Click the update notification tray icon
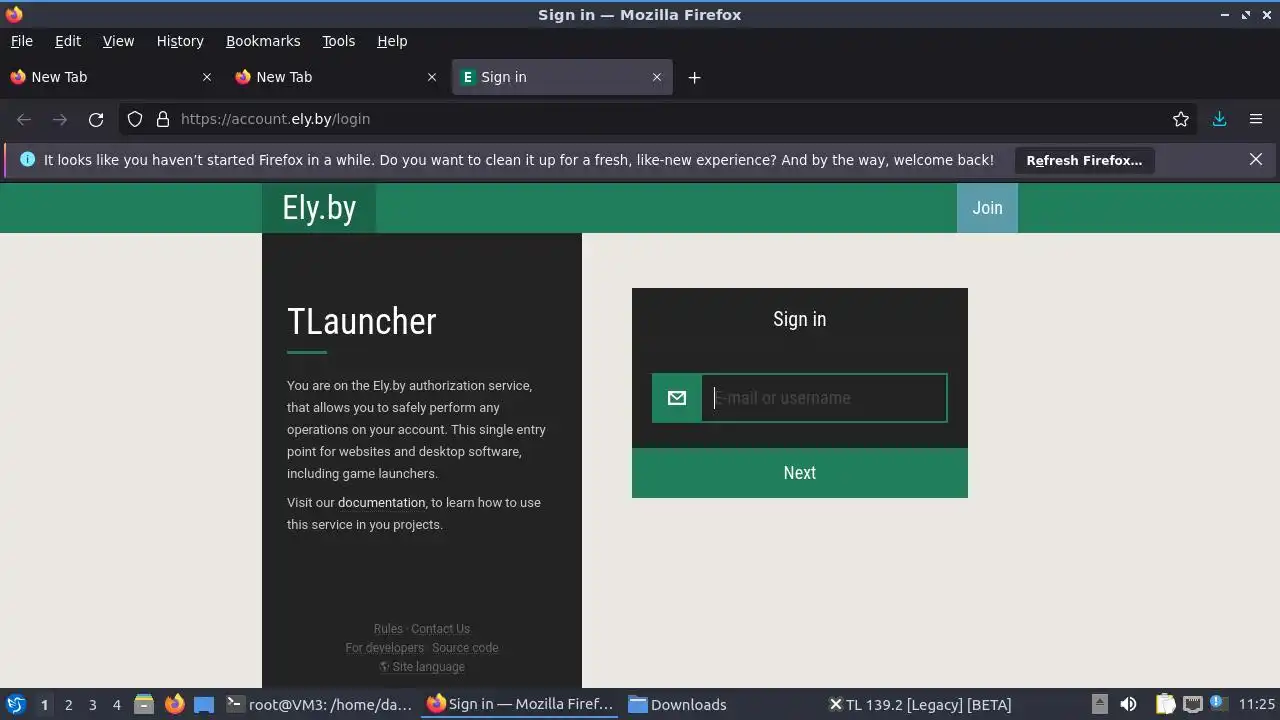The width and height of the screenshot is (1280, 720). 1218,704
